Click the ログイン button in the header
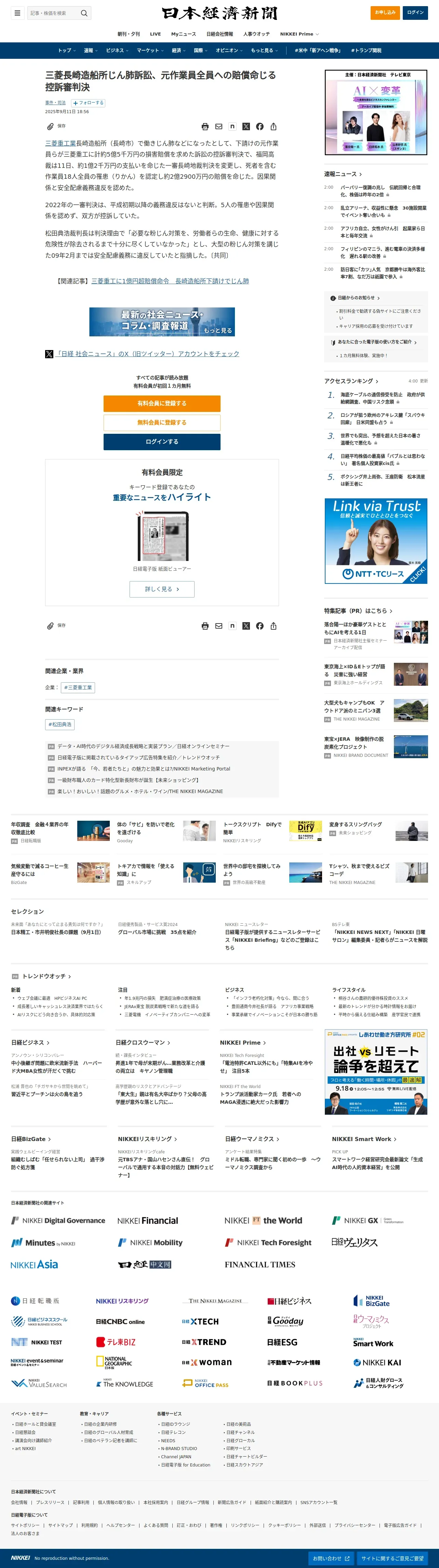Screen dimensions: 439x1568 click(415, 13)
